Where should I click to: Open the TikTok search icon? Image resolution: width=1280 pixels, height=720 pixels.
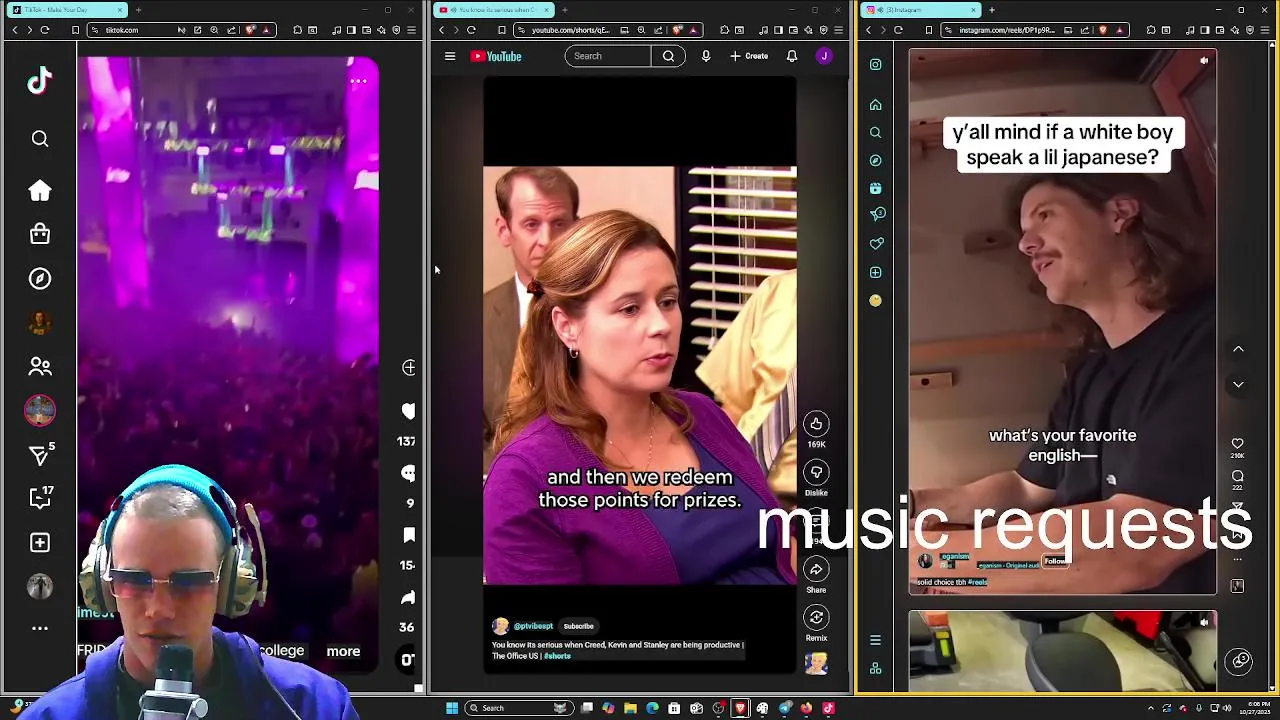[x=40, y=139]
